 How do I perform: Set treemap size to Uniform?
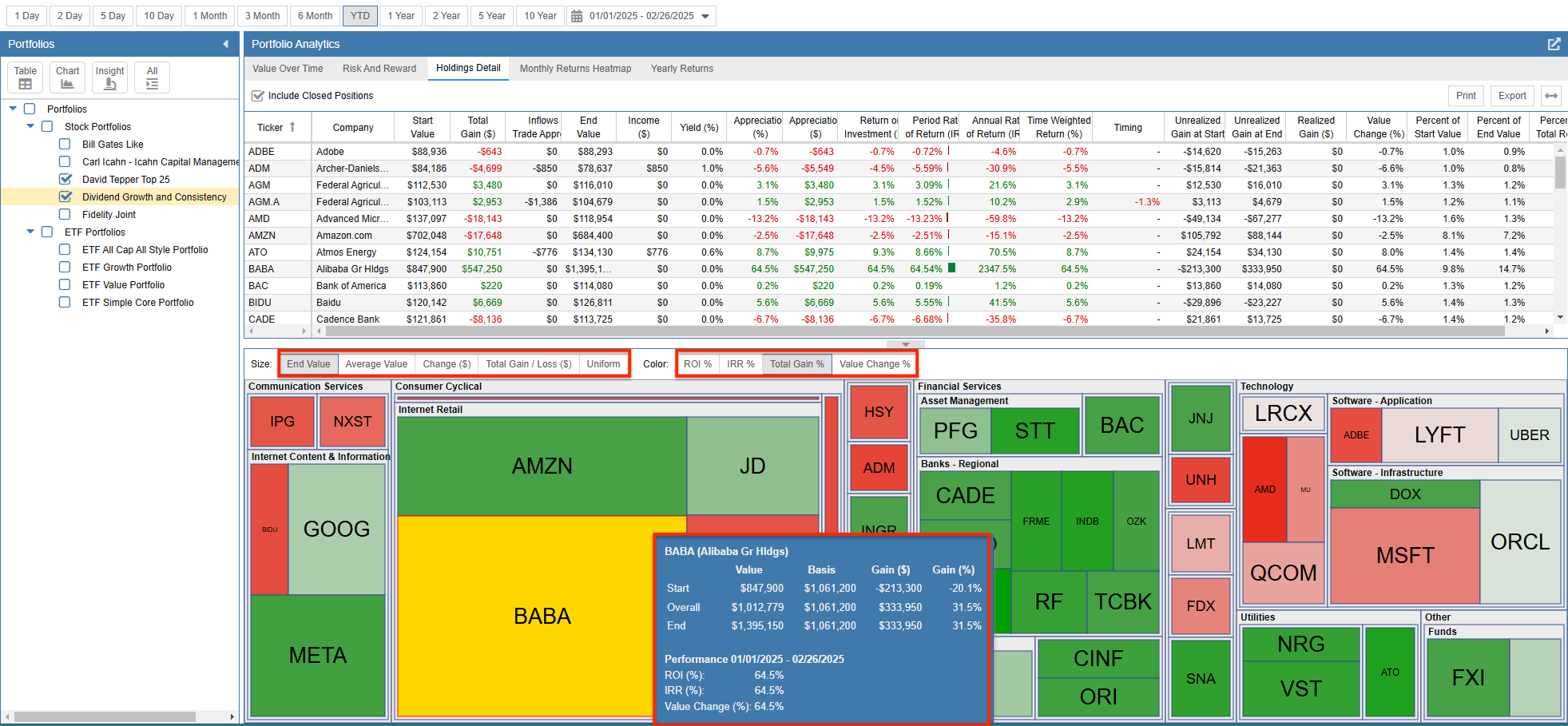click(603, 364)
